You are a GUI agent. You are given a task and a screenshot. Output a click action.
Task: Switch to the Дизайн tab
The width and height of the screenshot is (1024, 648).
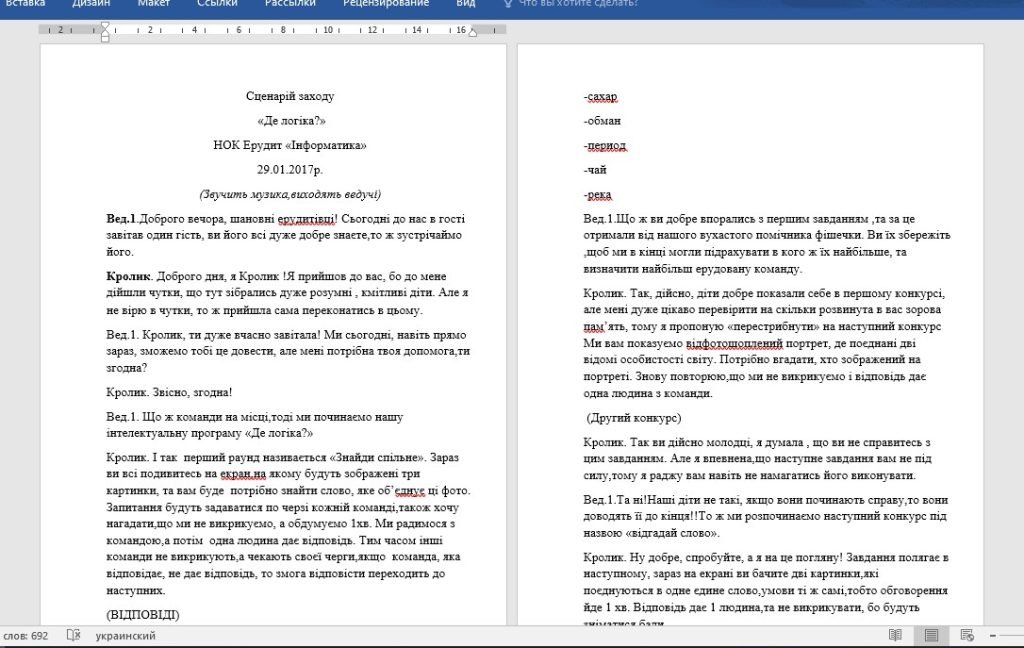(91, 4)
